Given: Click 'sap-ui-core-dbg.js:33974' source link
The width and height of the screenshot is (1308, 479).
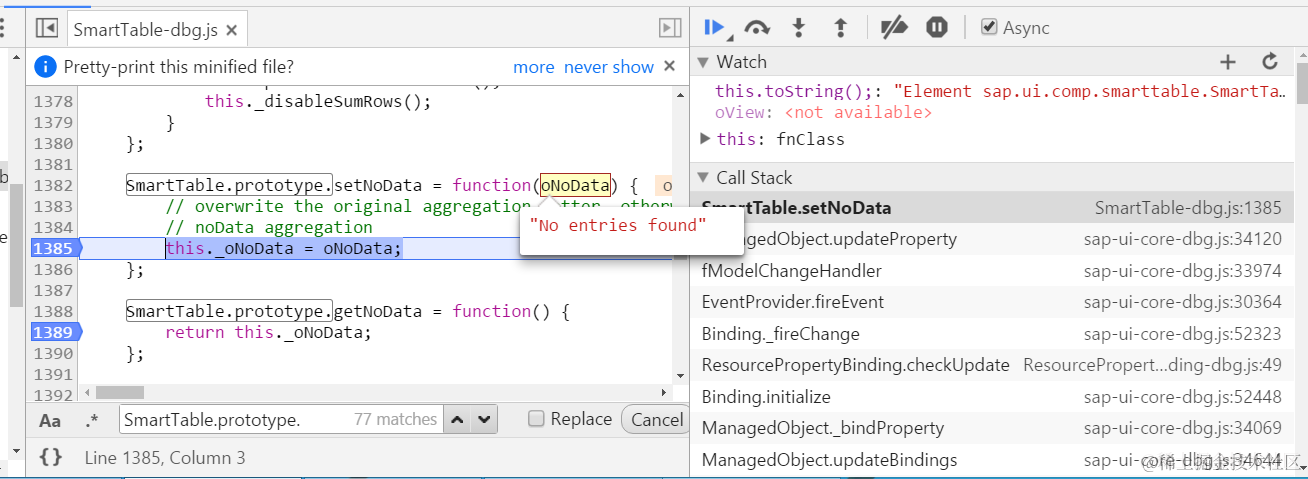Looking at the screenshot, I should coord(1182,271).
